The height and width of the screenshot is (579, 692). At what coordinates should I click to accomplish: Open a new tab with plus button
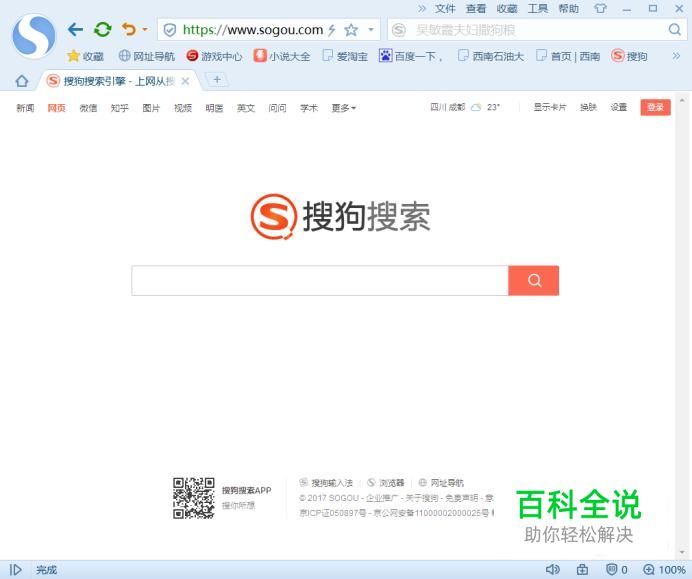pyautogui.click(x=217, y=79)
